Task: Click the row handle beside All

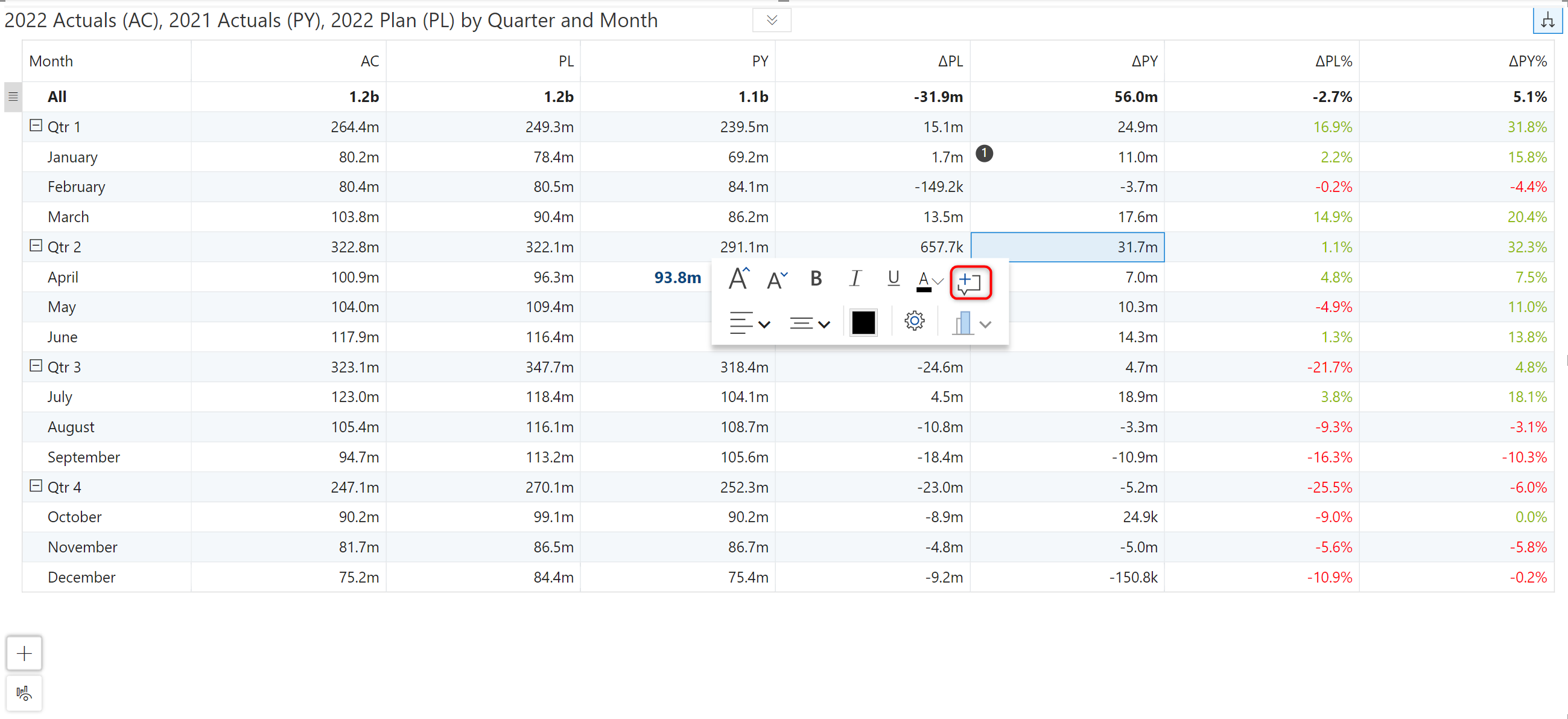Action: coord(13,97)
